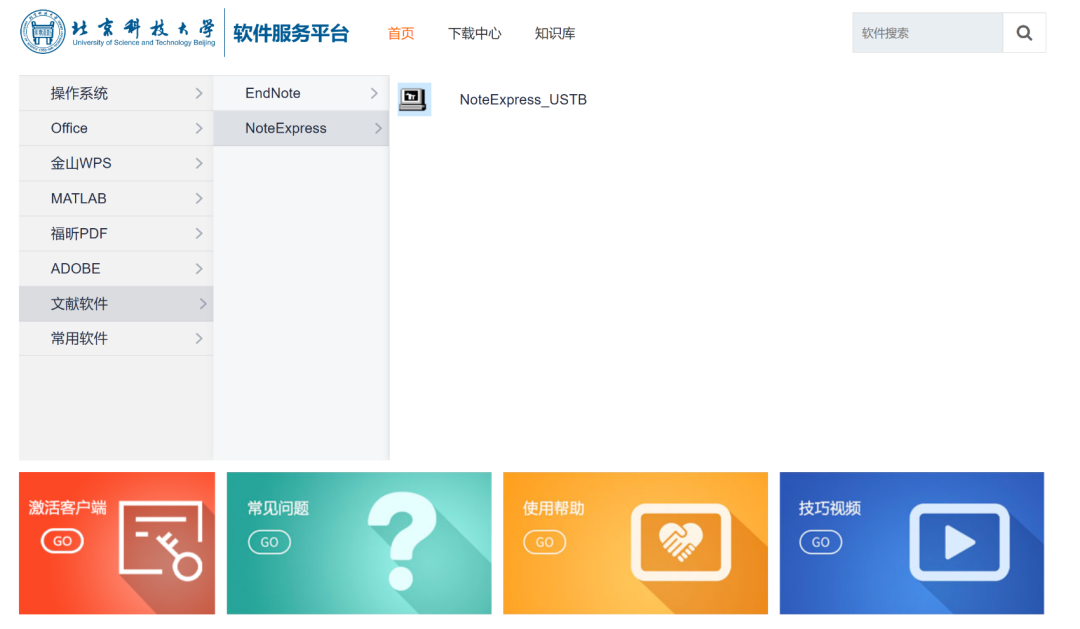
Task: Choose NoteExpress in the submenu
Action: [x=301, y=128]
